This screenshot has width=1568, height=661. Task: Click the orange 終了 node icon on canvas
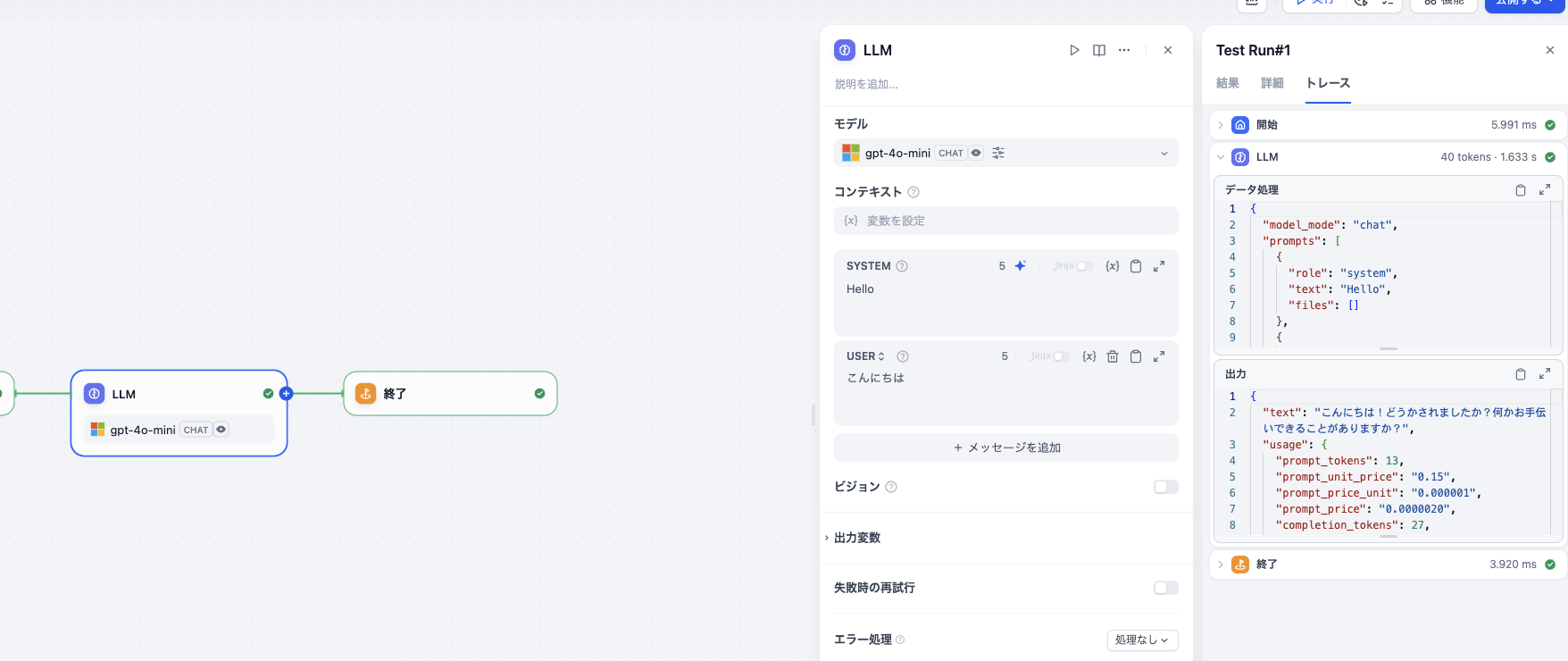click(x=365, y=393)
